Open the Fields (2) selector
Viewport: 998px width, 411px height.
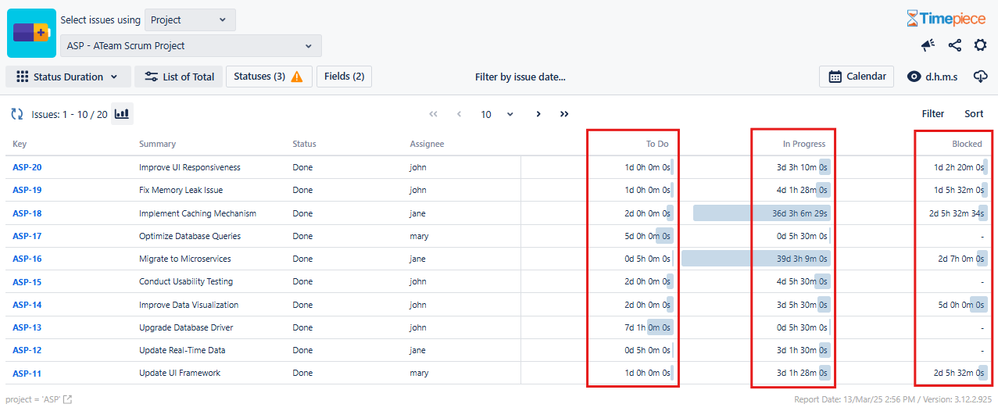pos(344,76)
